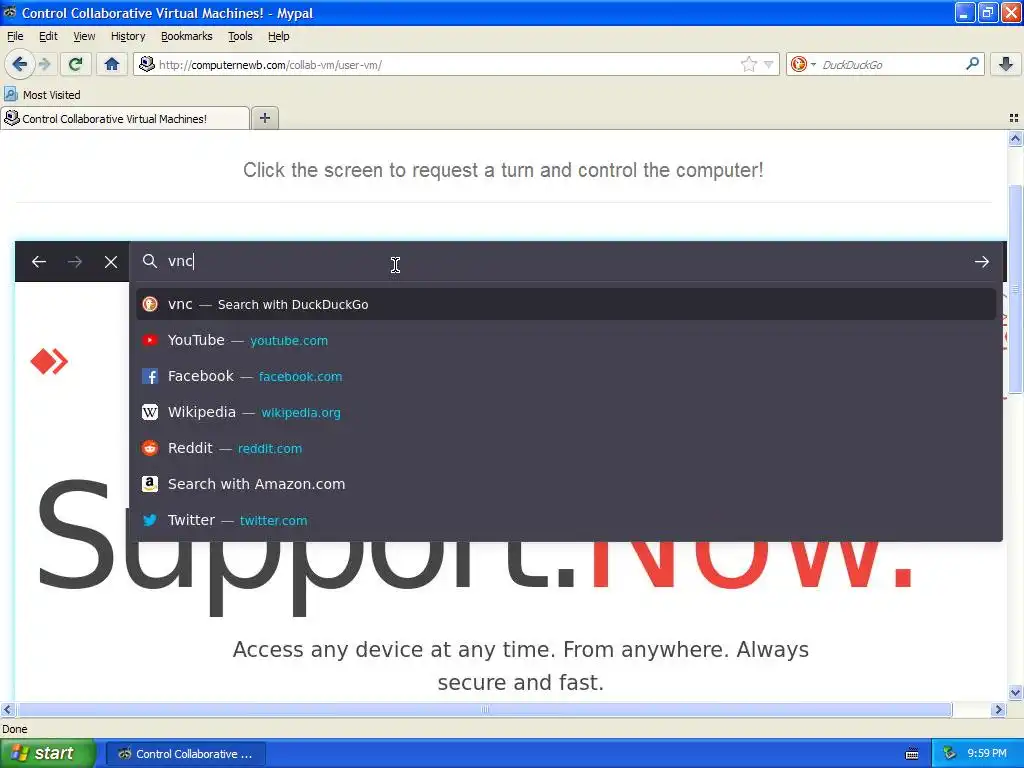The width and height of the screenshot is (1024, 768).
Task: Open the View menu
Action: (x=84, y=36)
